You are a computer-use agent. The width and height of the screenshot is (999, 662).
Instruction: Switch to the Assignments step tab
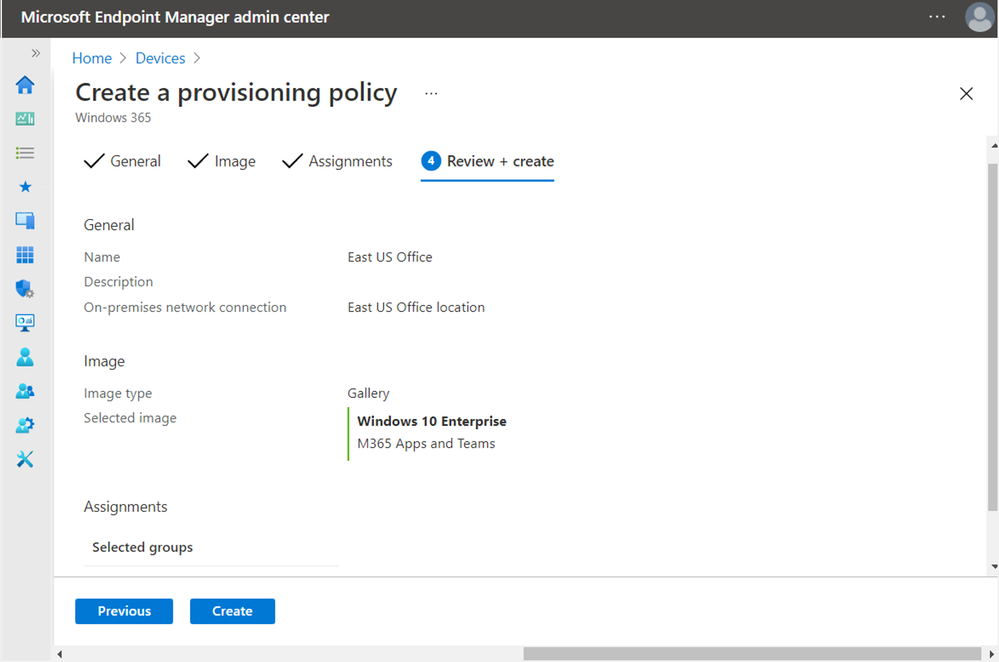pyautogui.click(x=337, y=161)
